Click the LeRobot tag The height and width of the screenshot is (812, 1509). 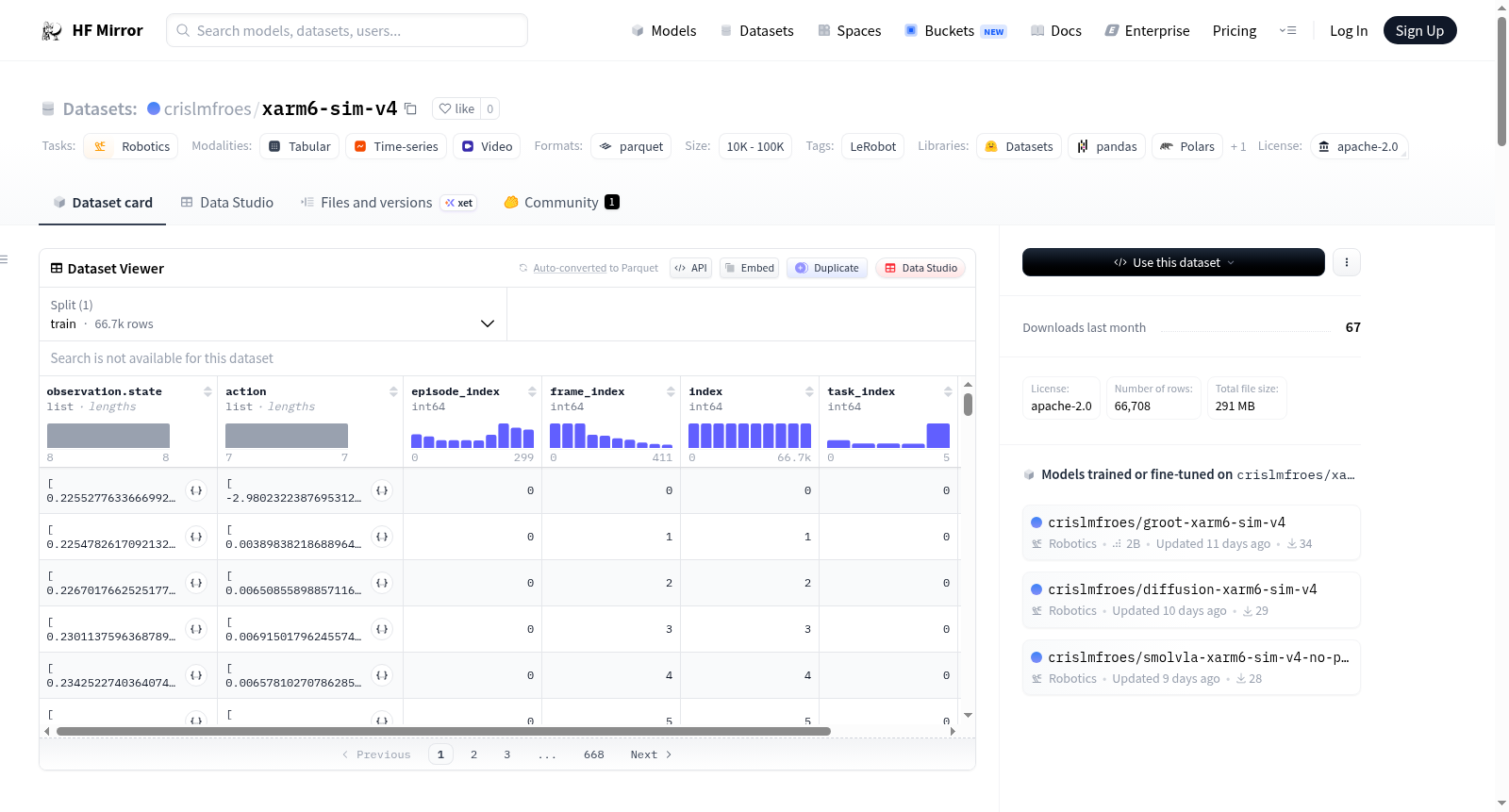click(x=873, y=146)
